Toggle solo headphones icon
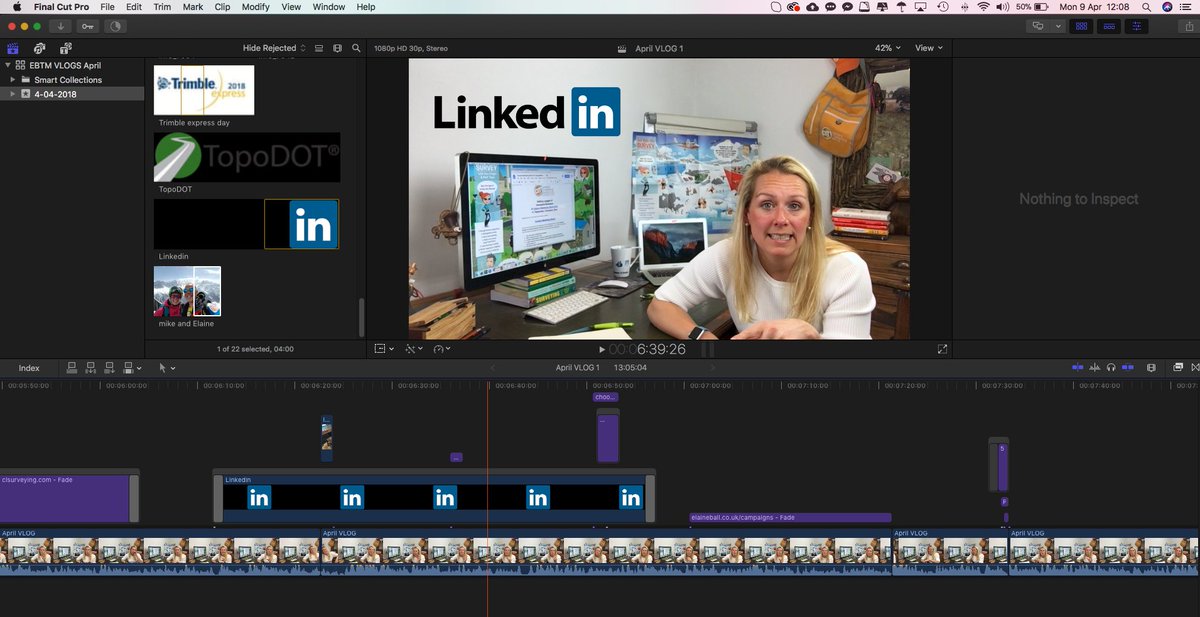Image resolution: width=1200 pixels, height=617 pixels. pos(1111,368)
